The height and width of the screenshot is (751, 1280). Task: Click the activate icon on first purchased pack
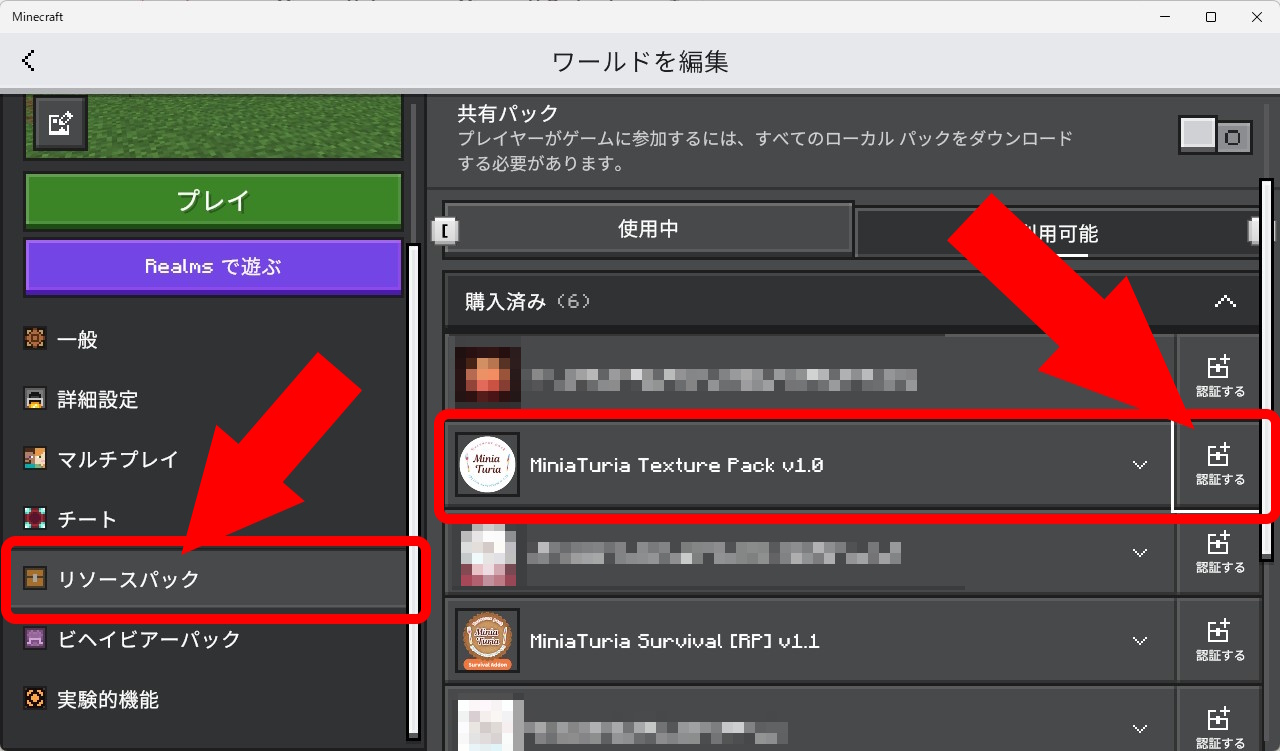coord(1217,377)
